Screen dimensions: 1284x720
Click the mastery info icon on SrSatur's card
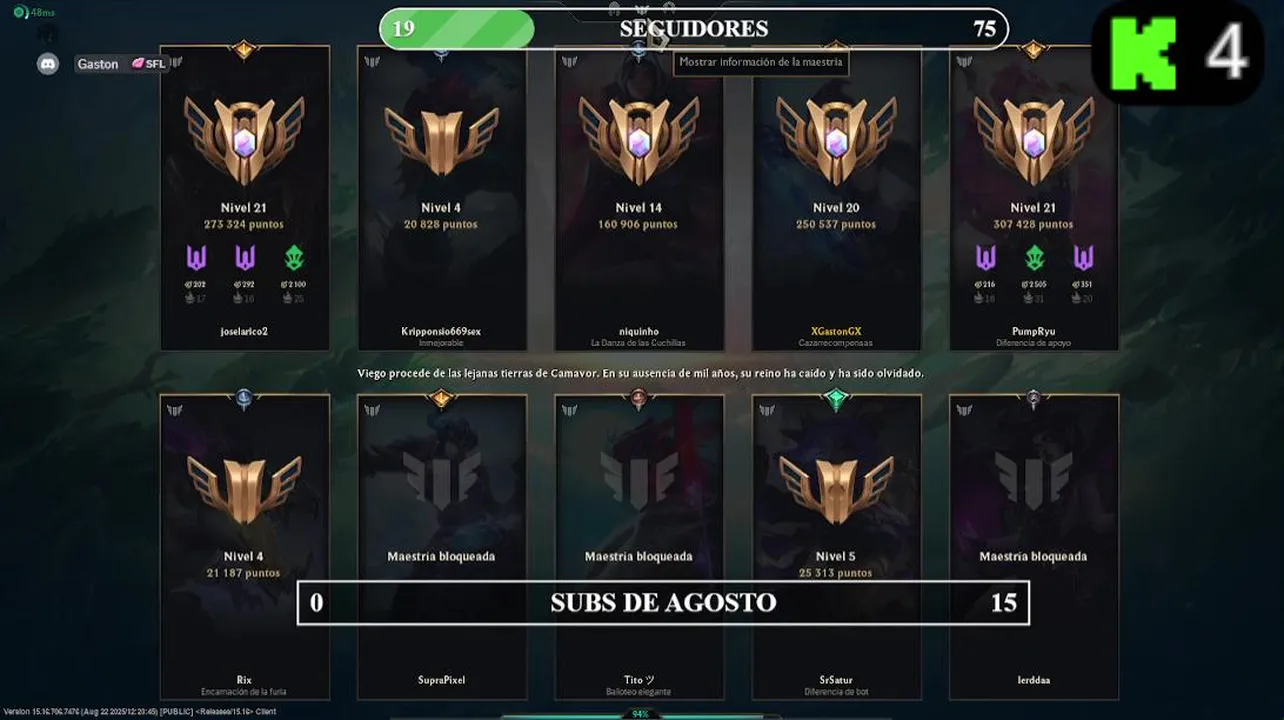(767, 410)
